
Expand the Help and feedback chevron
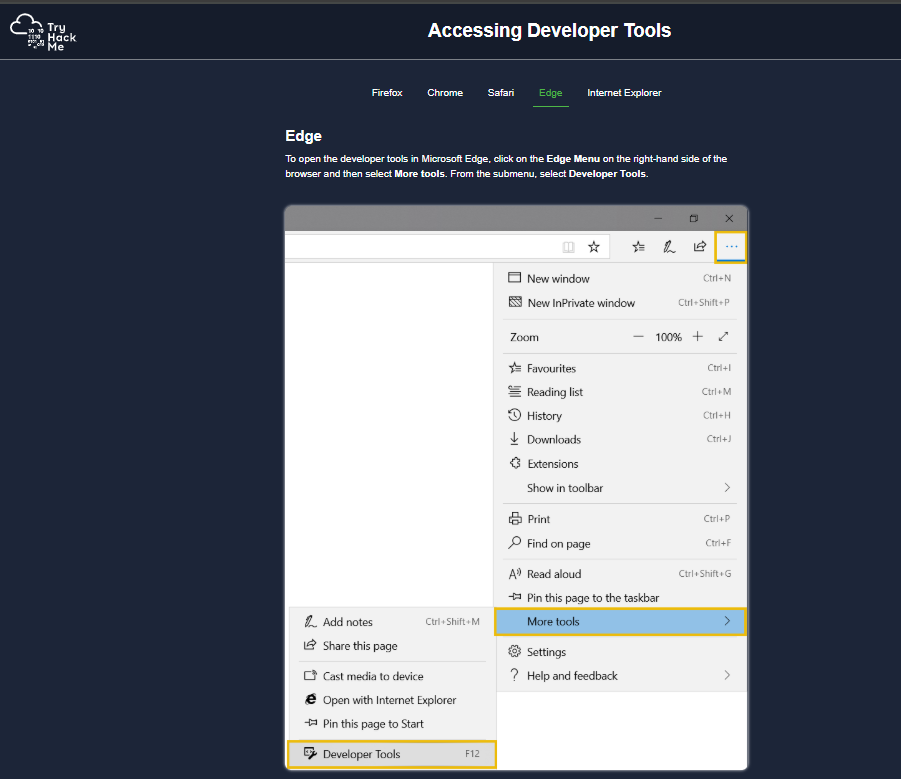click(x=727, y=675)
